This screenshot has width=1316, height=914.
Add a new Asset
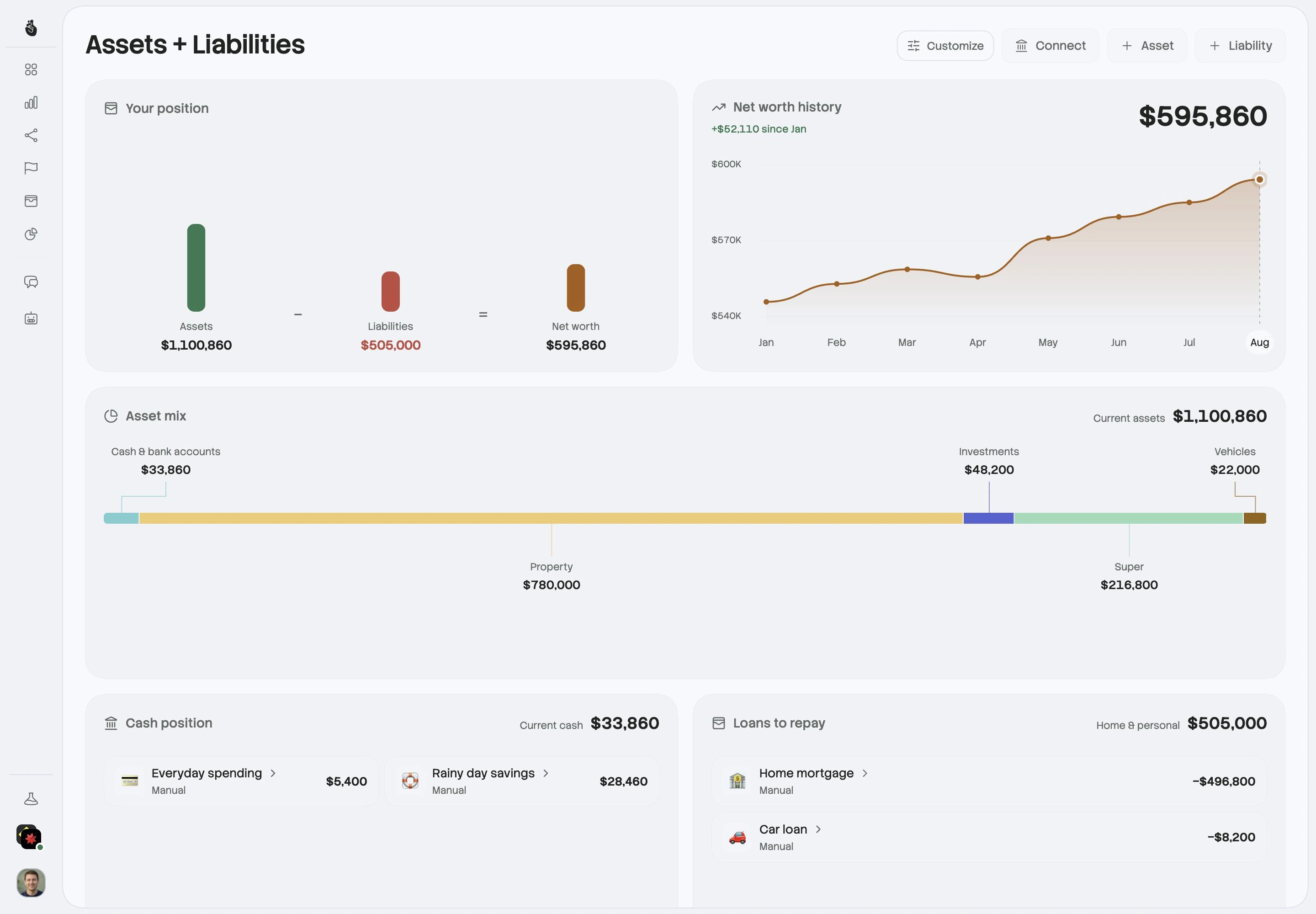coord(1147,46)
